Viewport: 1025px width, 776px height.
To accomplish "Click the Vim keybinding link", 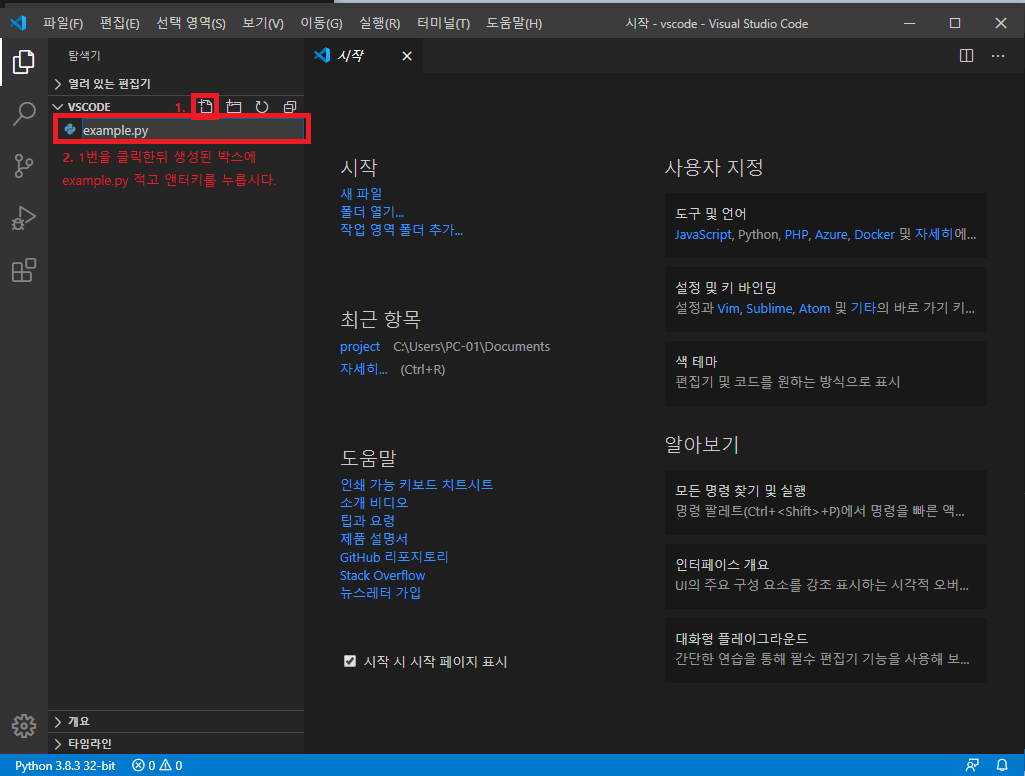I will 728,309.
